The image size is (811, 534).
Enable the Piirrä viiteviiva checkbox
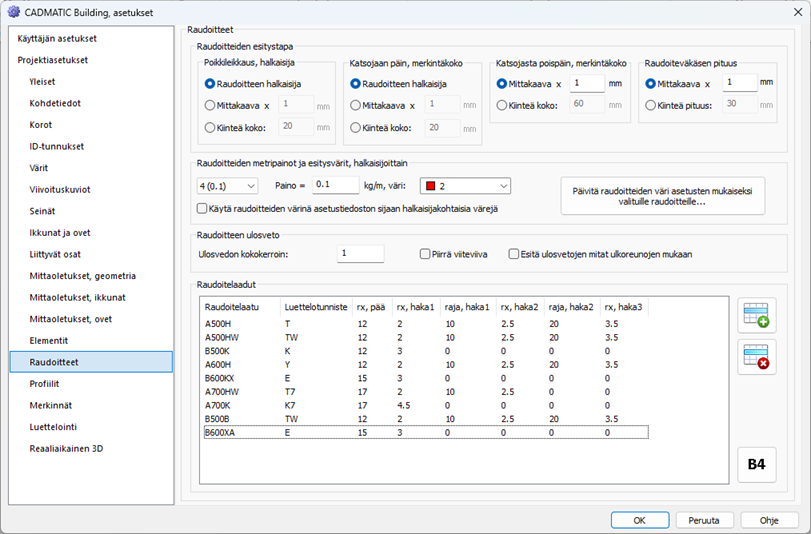pyautogui.click(x=425, y=254)
